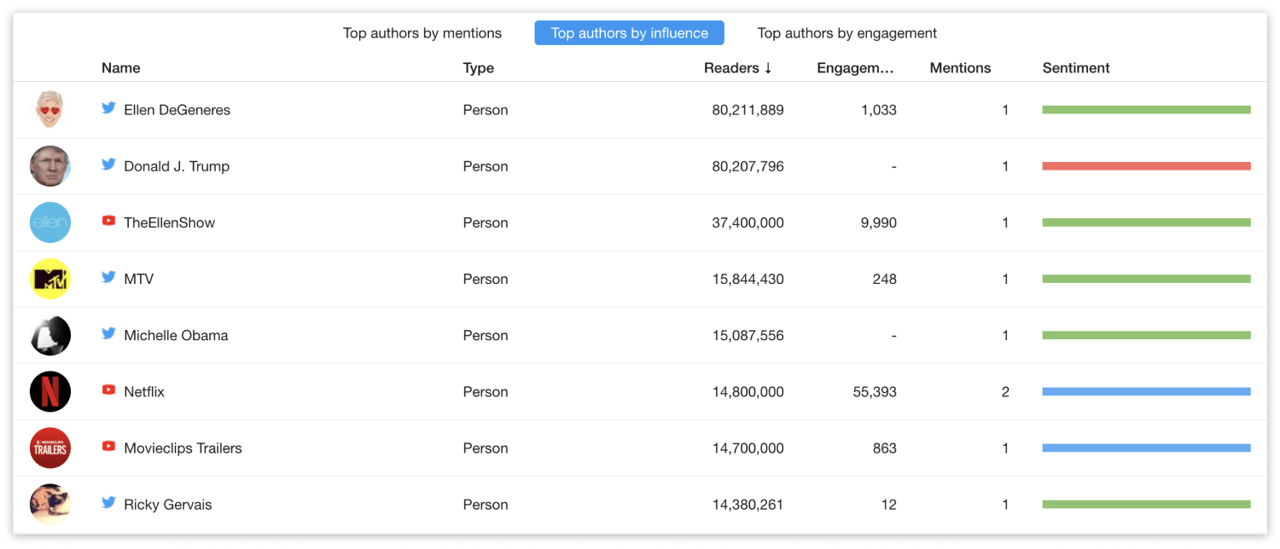
Task: Click the Movieclips Trailers avatar
Action: pos(50,448)
